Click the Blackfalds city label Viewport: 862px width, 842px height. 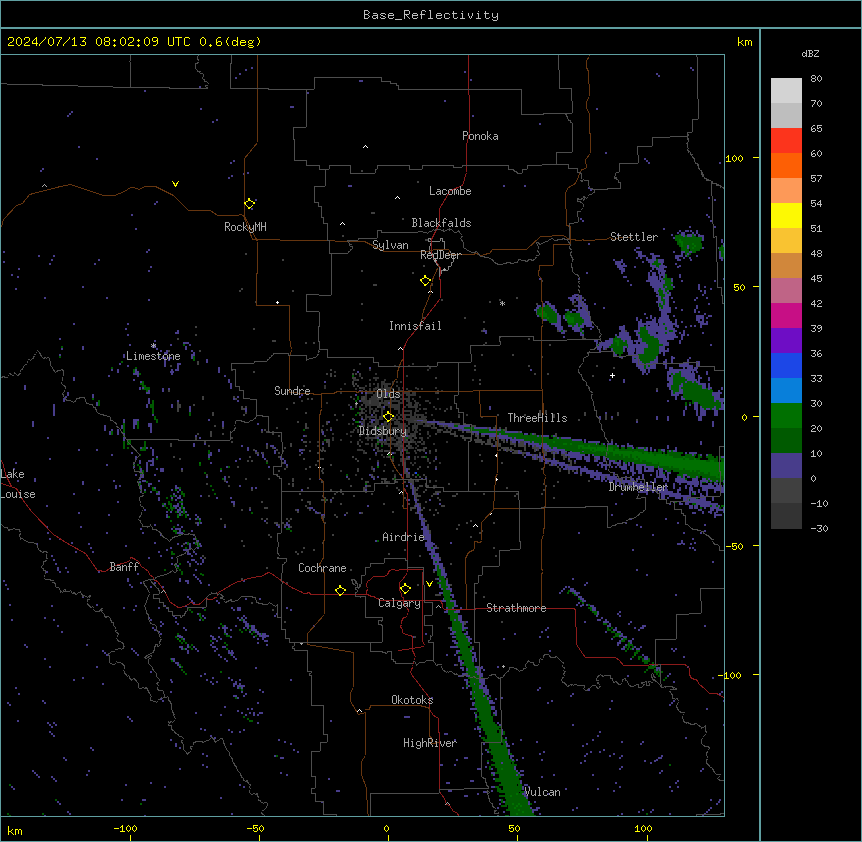click(441, 223)
